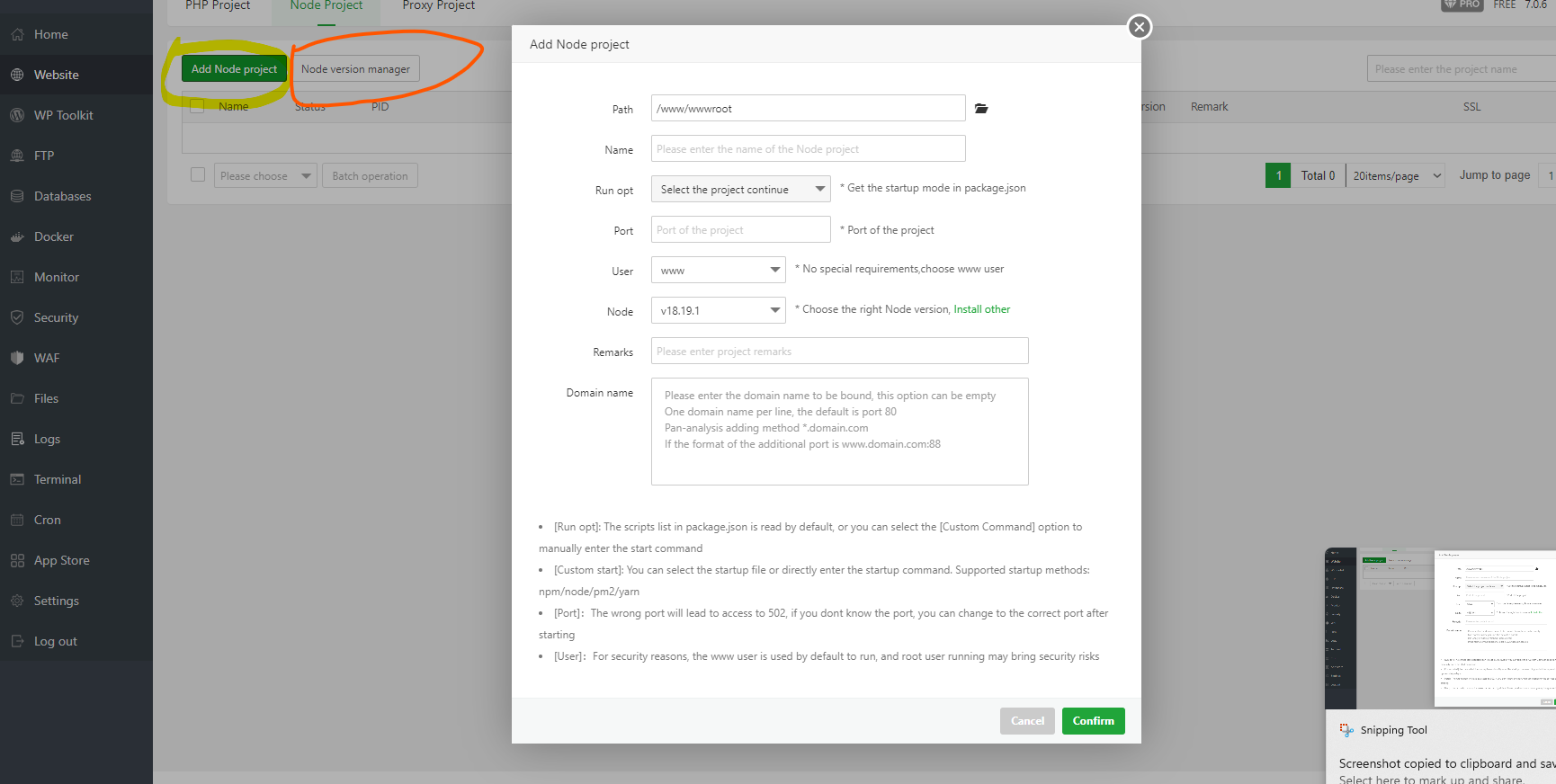Close the Add Node project dialog

tap(1139, 27)
